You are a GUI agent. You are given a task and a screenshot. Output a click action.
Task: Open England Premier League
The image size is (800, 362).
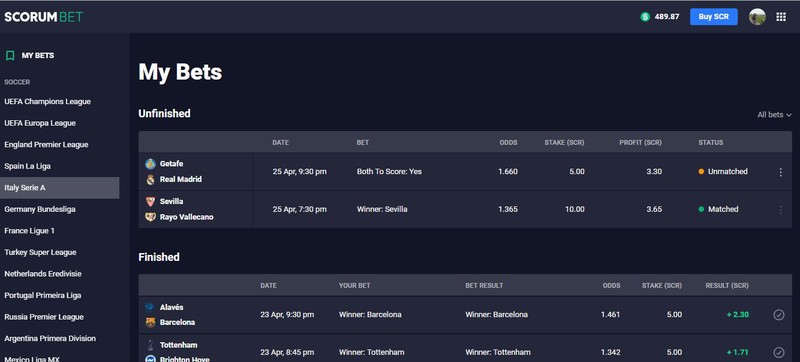click(x=46, y=144)
